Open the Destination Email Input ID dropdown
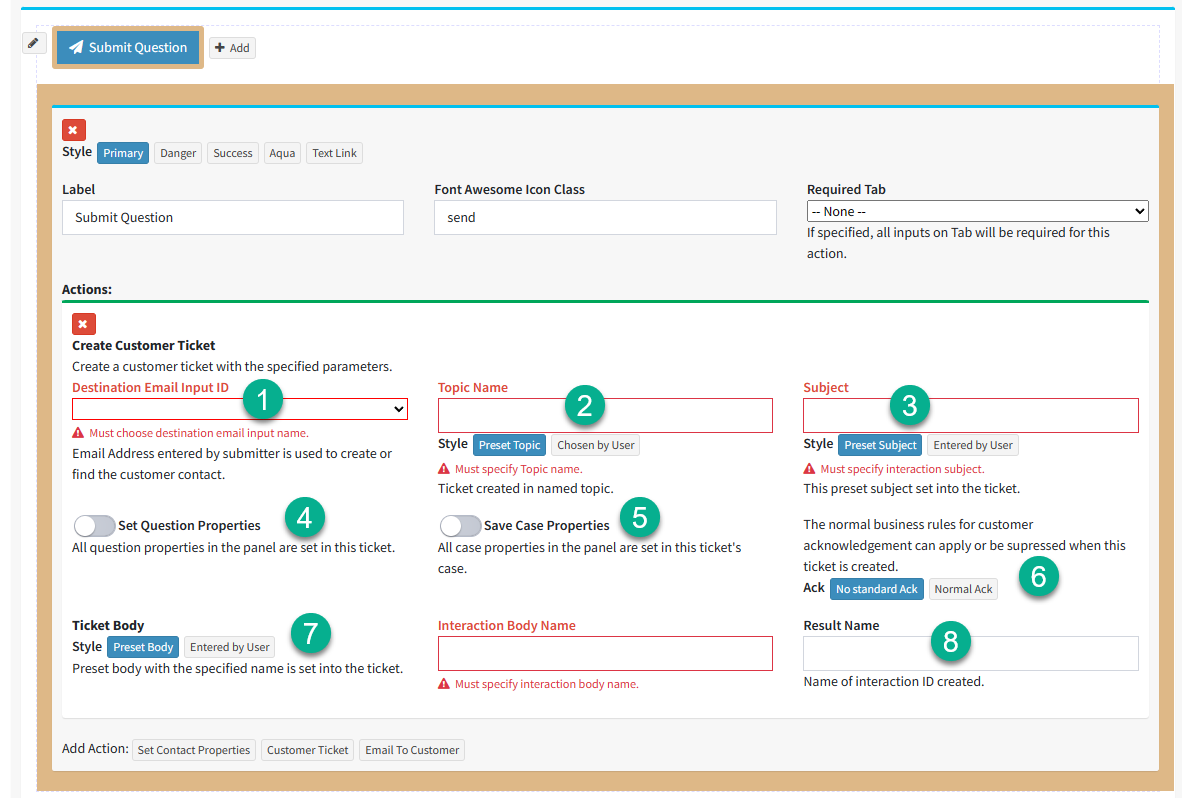Viewport: 1182px width, 798px height. [240, 409]
